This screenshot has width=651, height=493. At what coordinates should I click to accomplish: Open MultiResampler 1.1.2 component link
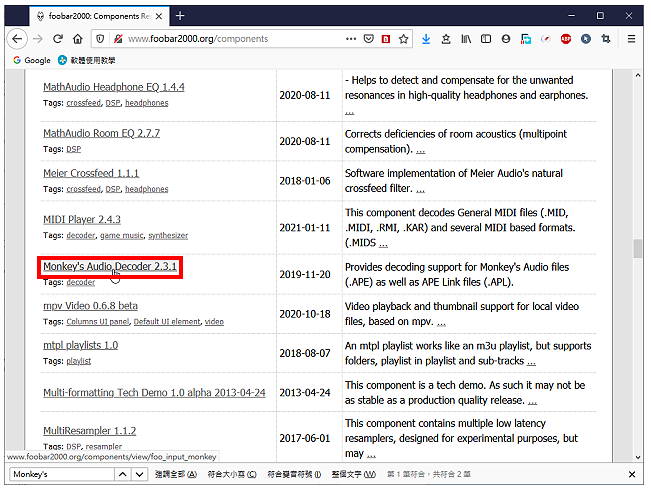pos(90,431)
